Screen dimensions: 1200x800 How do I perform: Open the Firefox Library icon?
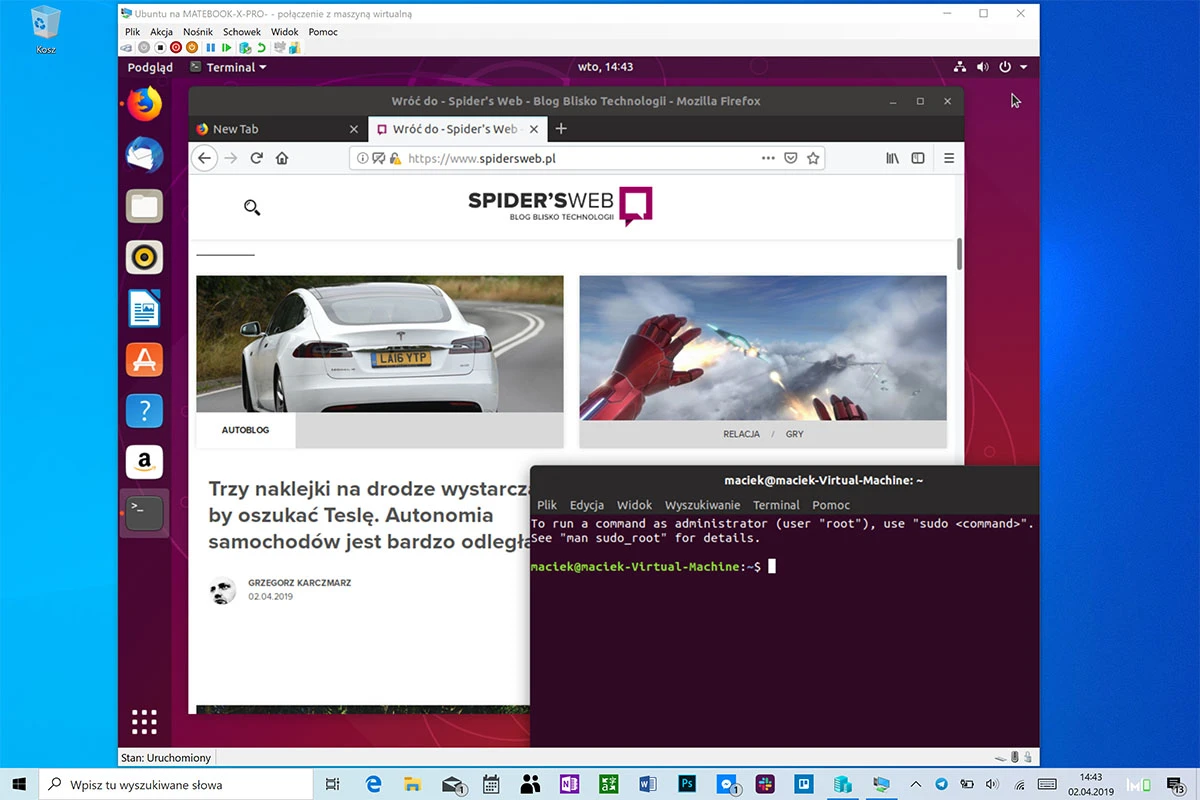coord(893,158)
